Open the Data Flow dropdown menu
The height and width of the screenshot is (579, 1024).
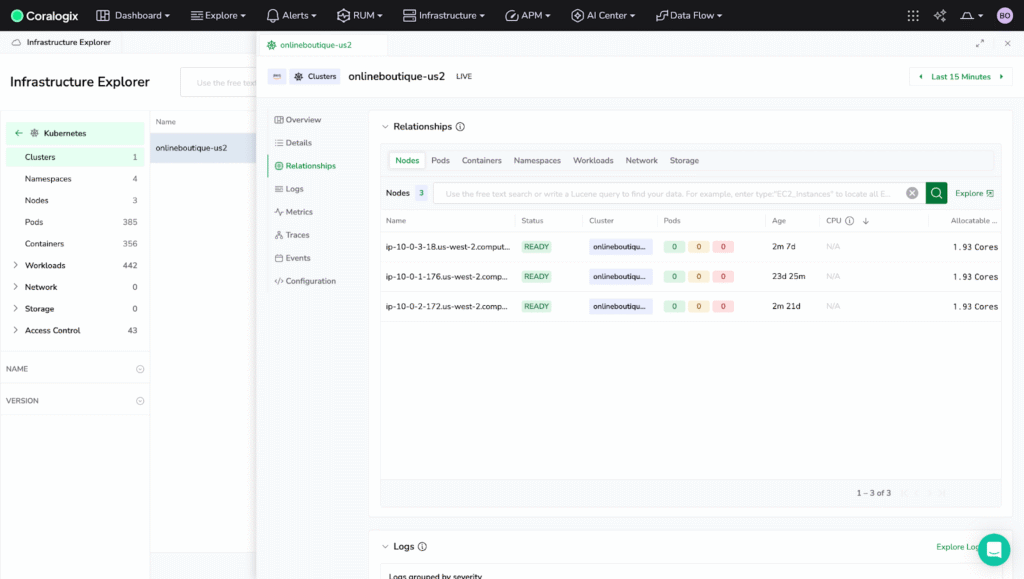(x=689, y=16)
